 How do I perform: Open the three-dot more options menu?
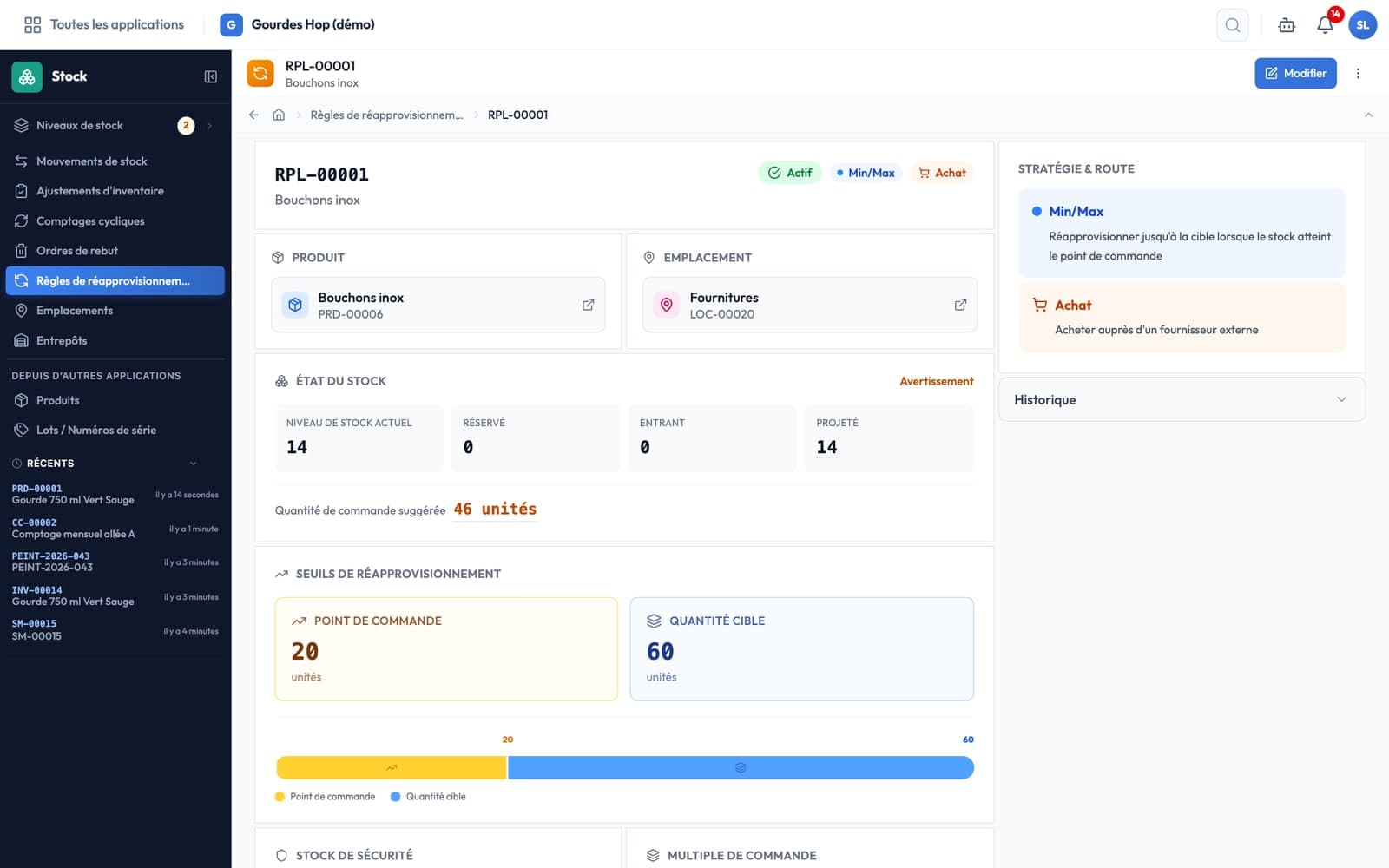(1358, 74)
